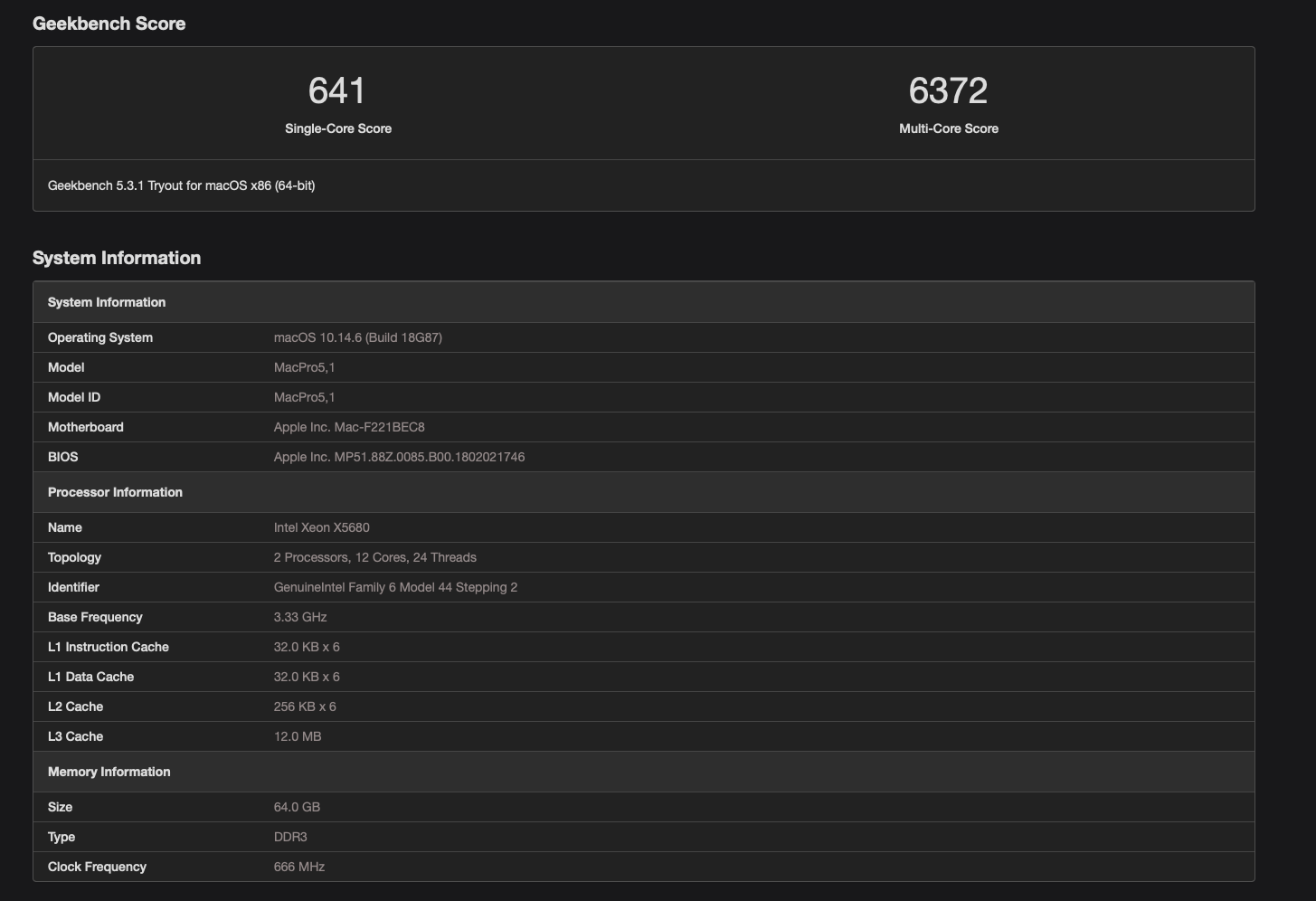1316x901 pixels.
Task: Click the Memory Information section header
Action: [x=644, y=772]
